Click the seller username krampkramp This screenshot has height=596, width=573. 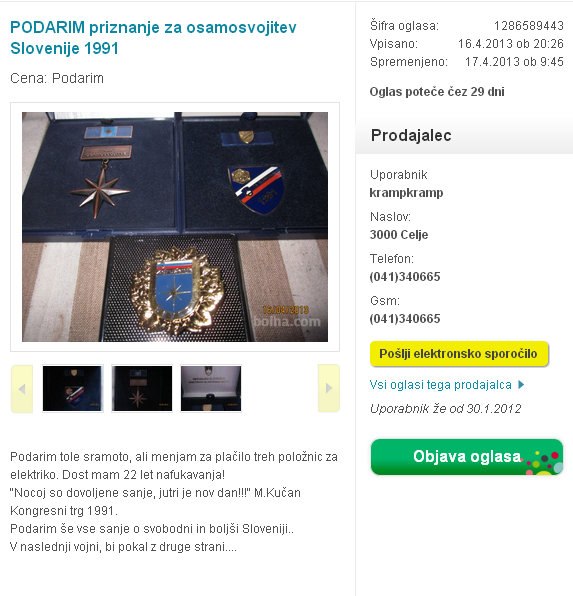[x=406, y=193]
